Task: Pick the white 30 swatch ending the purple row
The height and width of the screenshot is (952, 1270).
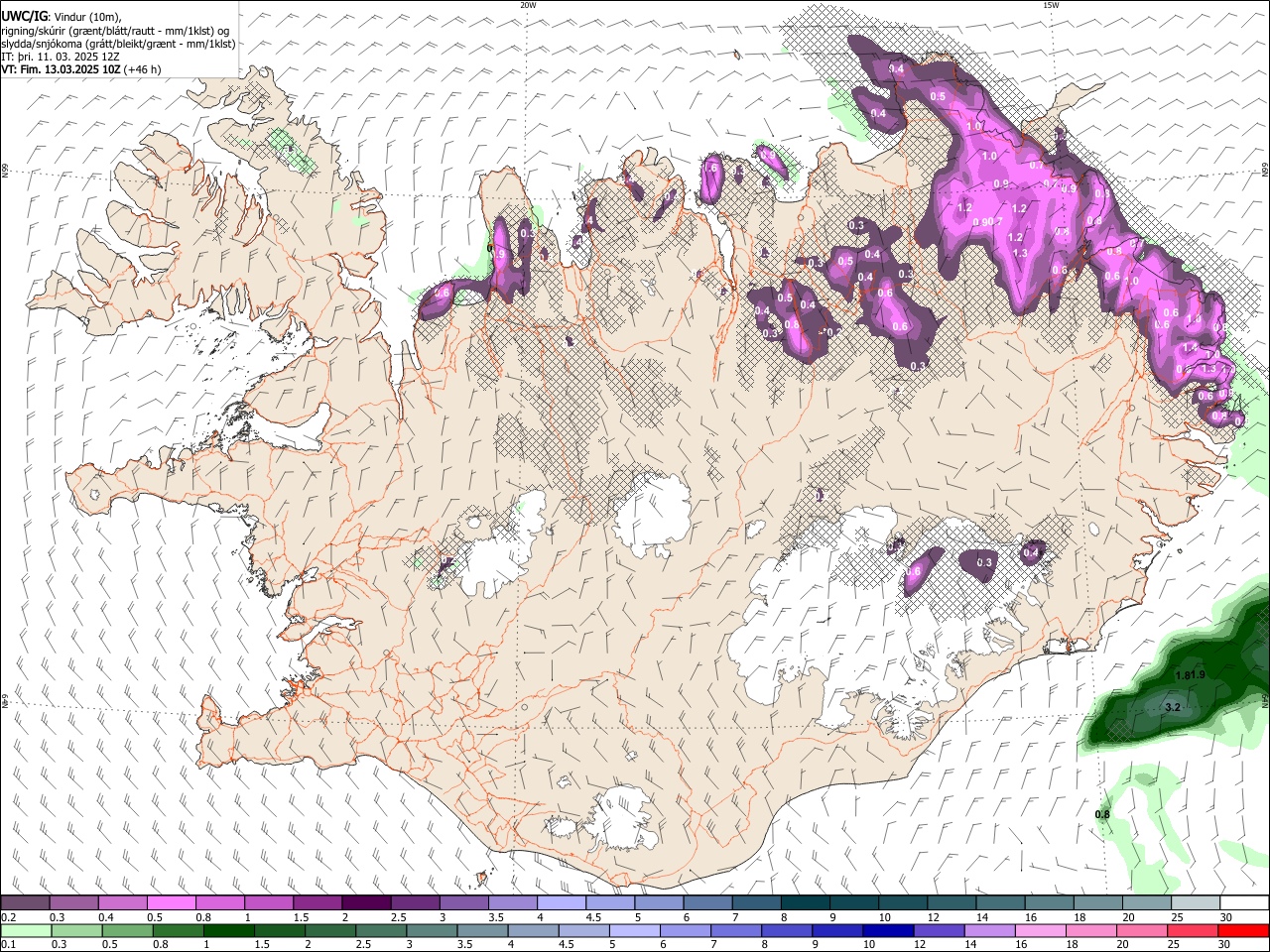Action: (1245, 902)
